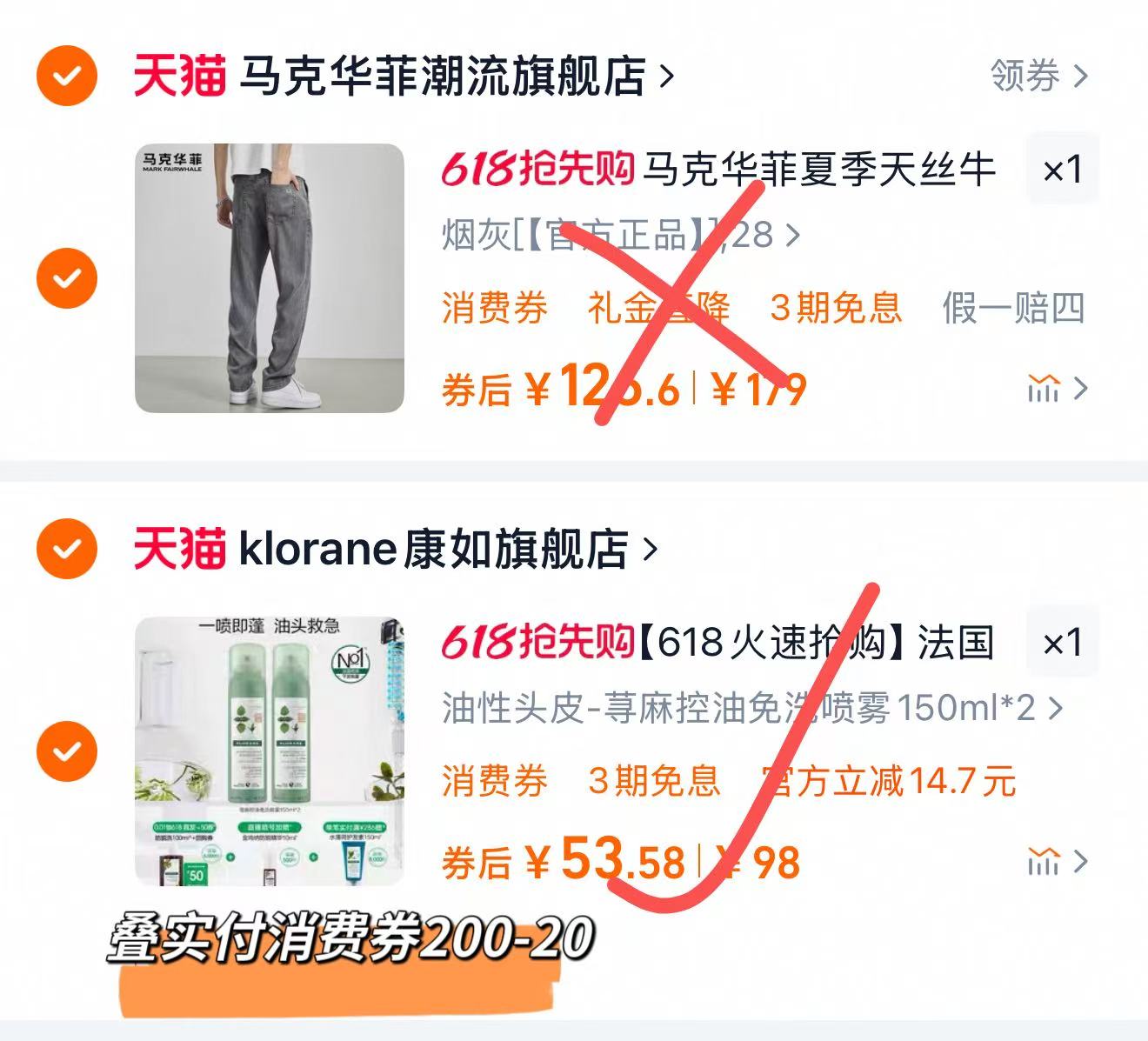Deselect the gray jeans item checkbox
Image resolution: width=1148 pixels, height=1041 pixels.
[67, 278]
